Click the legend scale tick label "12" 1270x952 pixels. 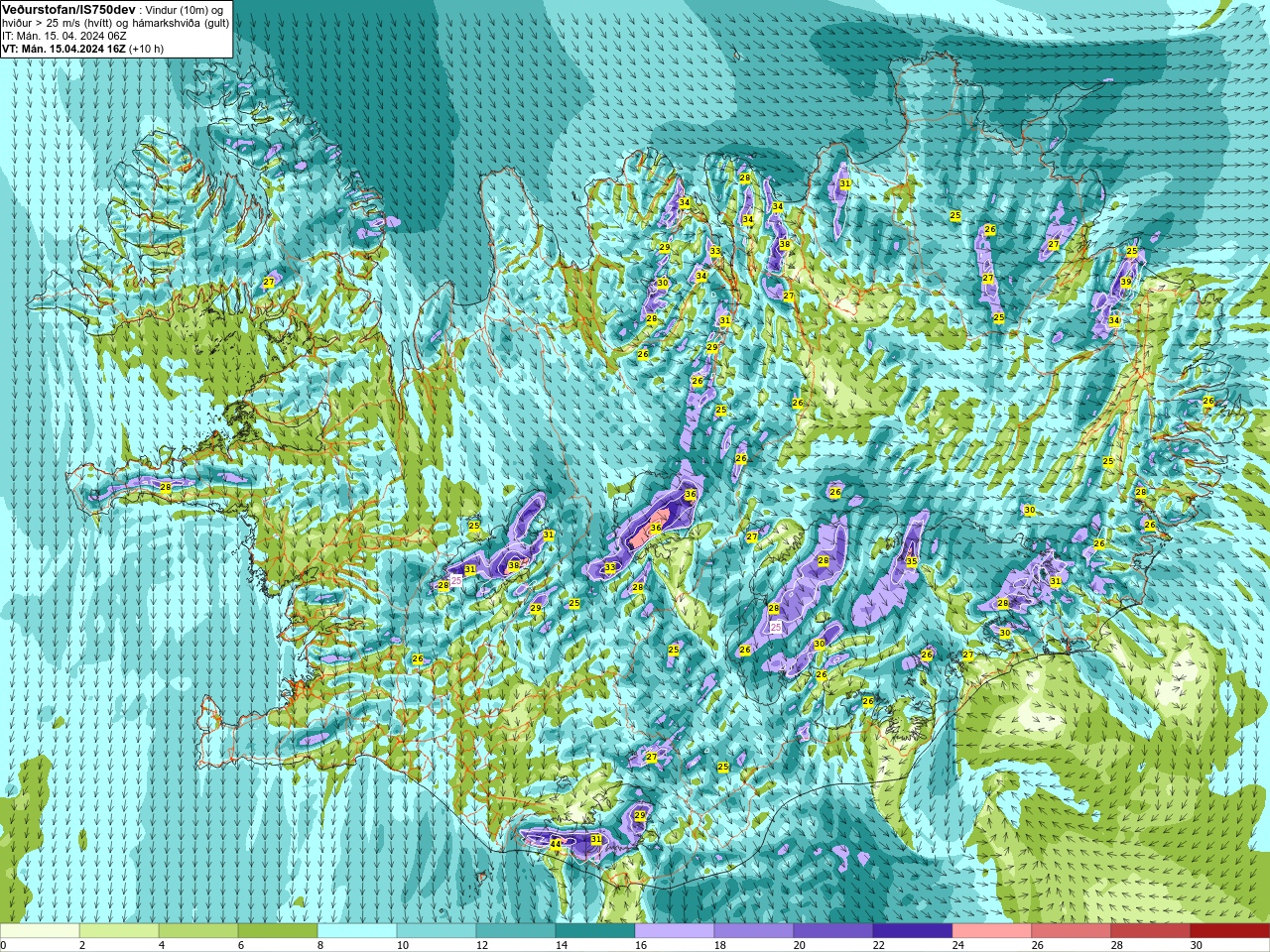click(x=482, y=945)
